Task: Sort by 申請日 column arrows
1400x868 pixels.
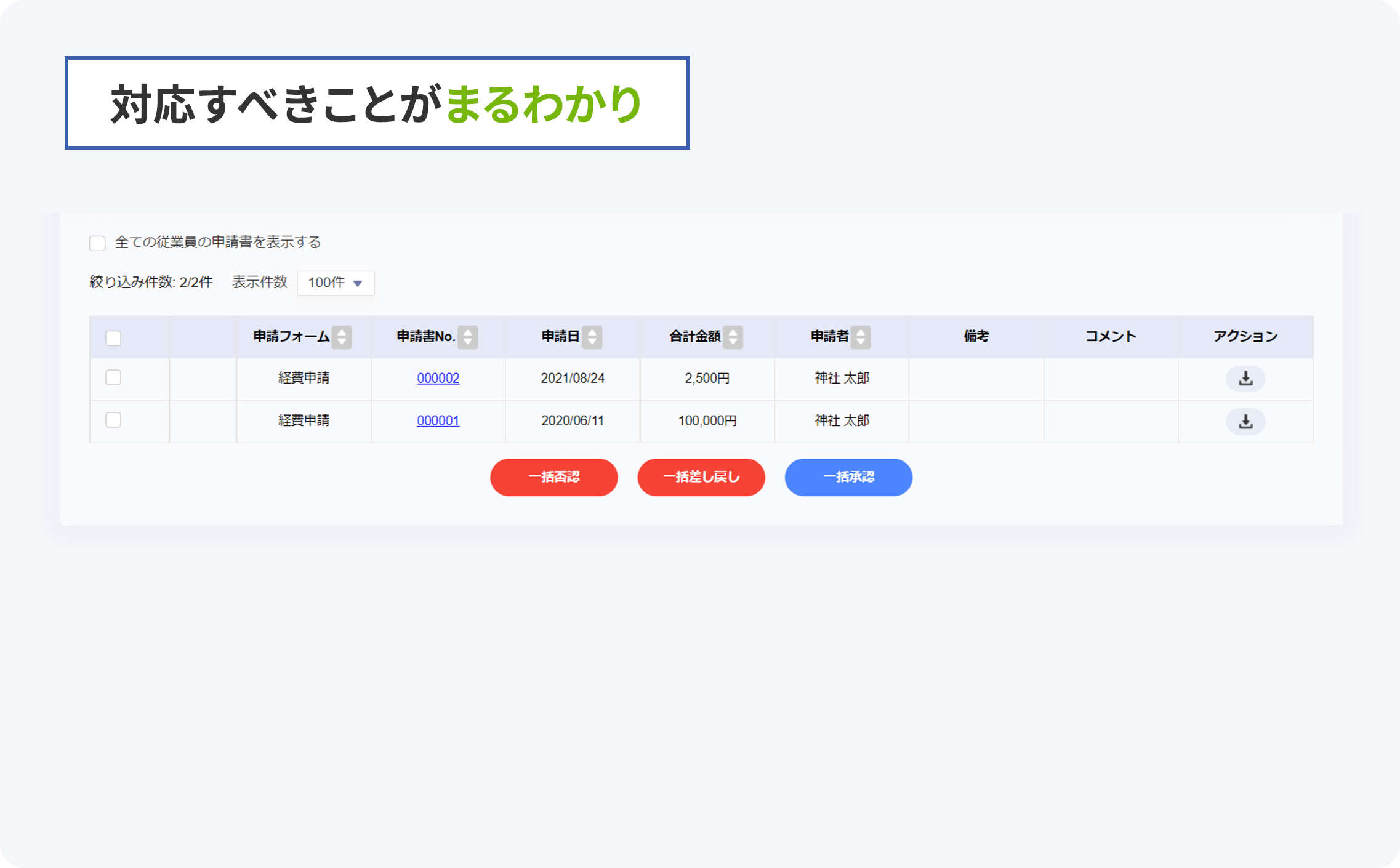Action: pos(592,337)
